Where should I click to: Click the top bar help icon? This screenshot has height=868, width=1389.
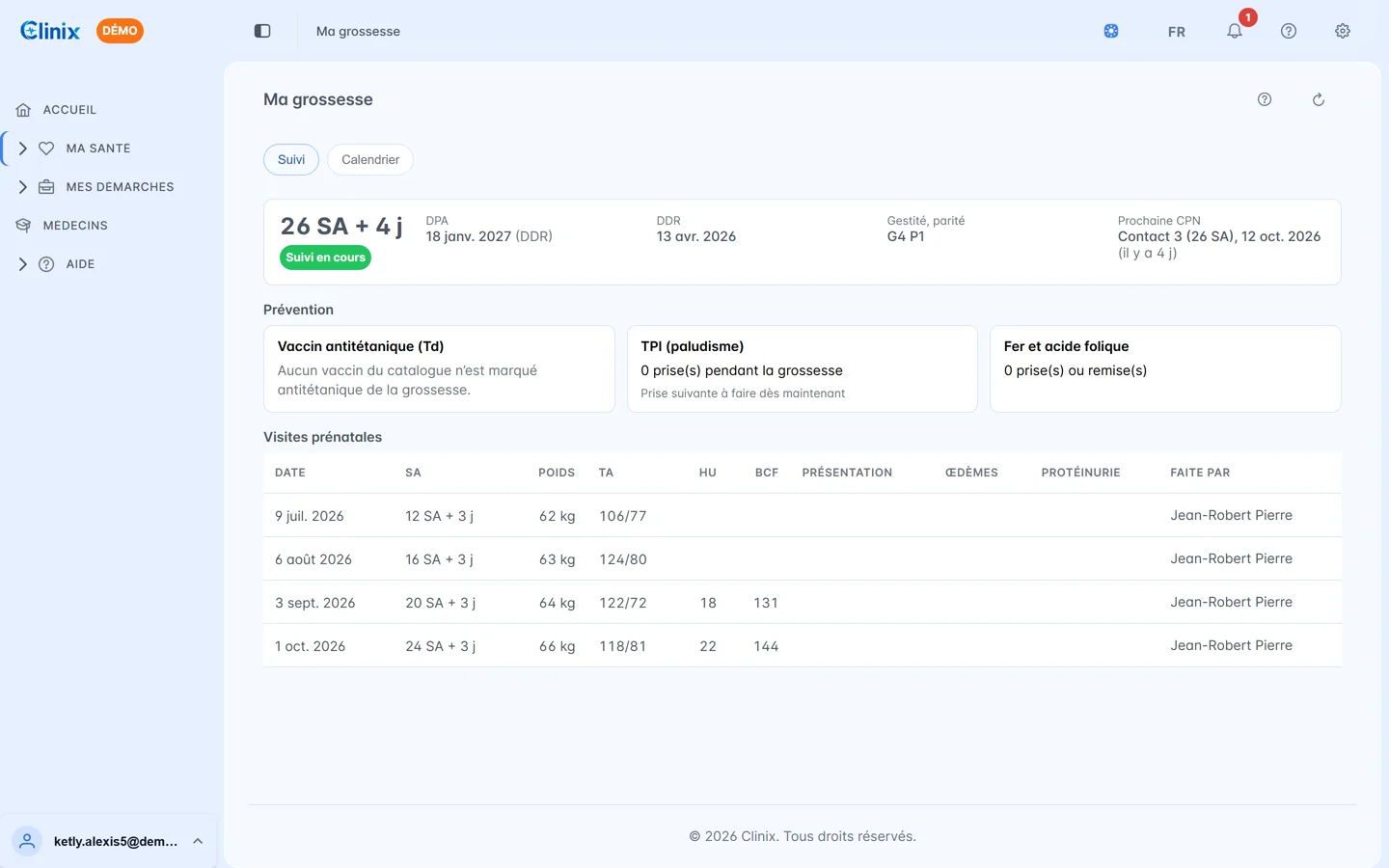1289,31
